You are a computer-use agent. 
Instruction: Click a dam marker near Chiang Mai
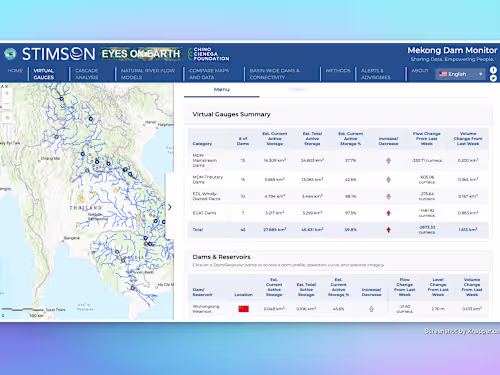[57, 137]
